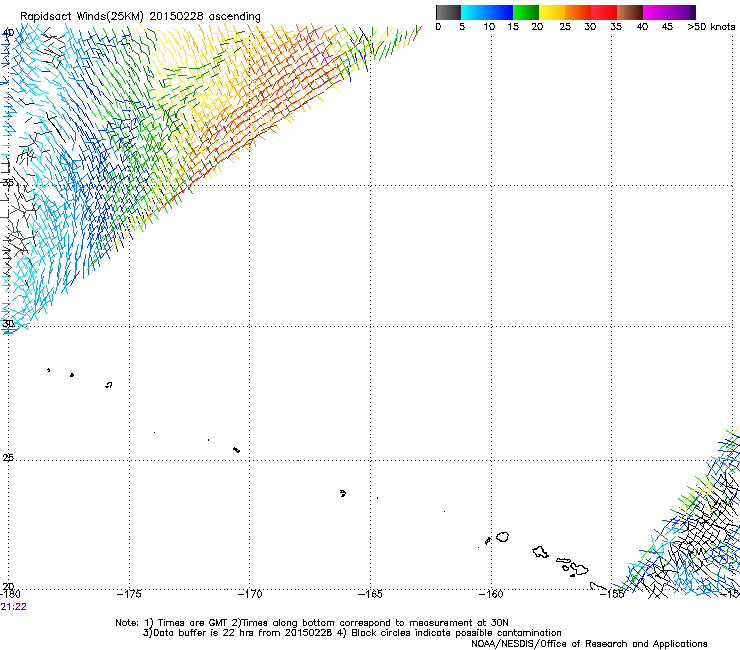740x650 pixels.
Task: Click the -160 longitude axis label
Action: click(491, 594)
